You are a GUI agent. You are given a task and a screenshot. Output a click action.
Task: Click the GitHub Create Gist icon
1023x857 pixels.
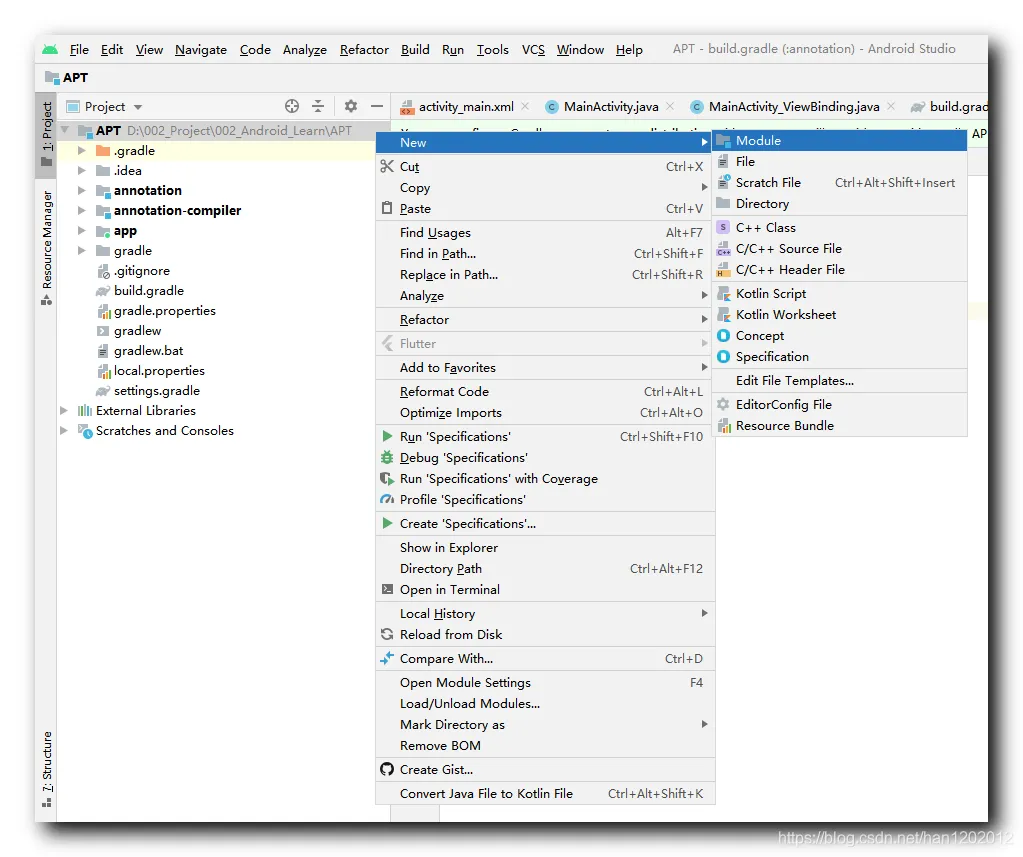click(387, 769)
